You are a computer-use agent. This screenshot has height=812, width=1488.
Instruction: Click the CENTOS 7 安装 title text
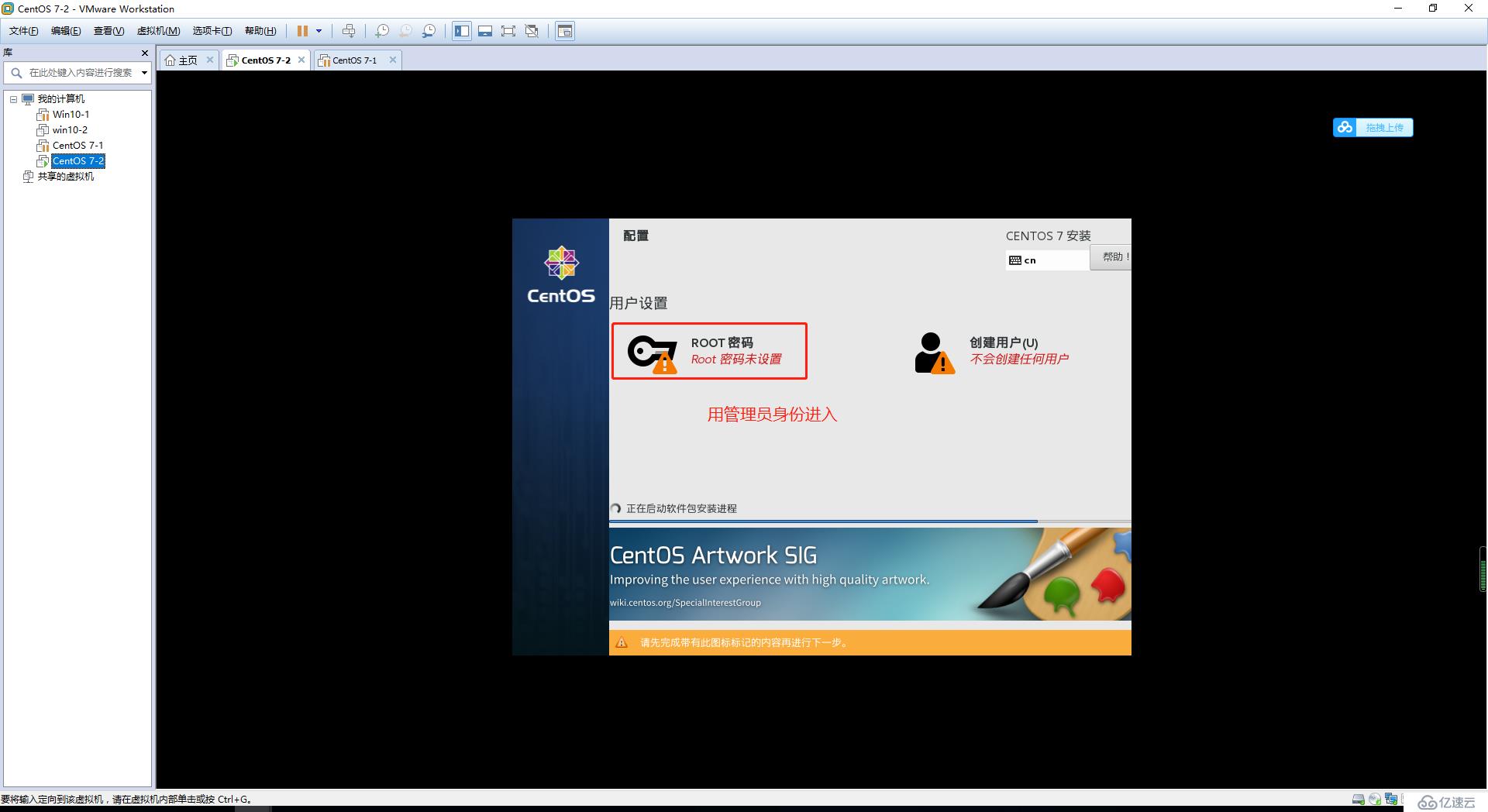[x=1048, y=236]
